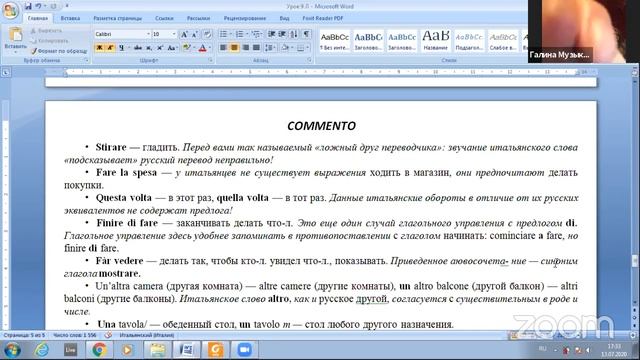The image size is (640, 360).
Task: Save the document with the floppy icon
Action: (x=28, y=6)
